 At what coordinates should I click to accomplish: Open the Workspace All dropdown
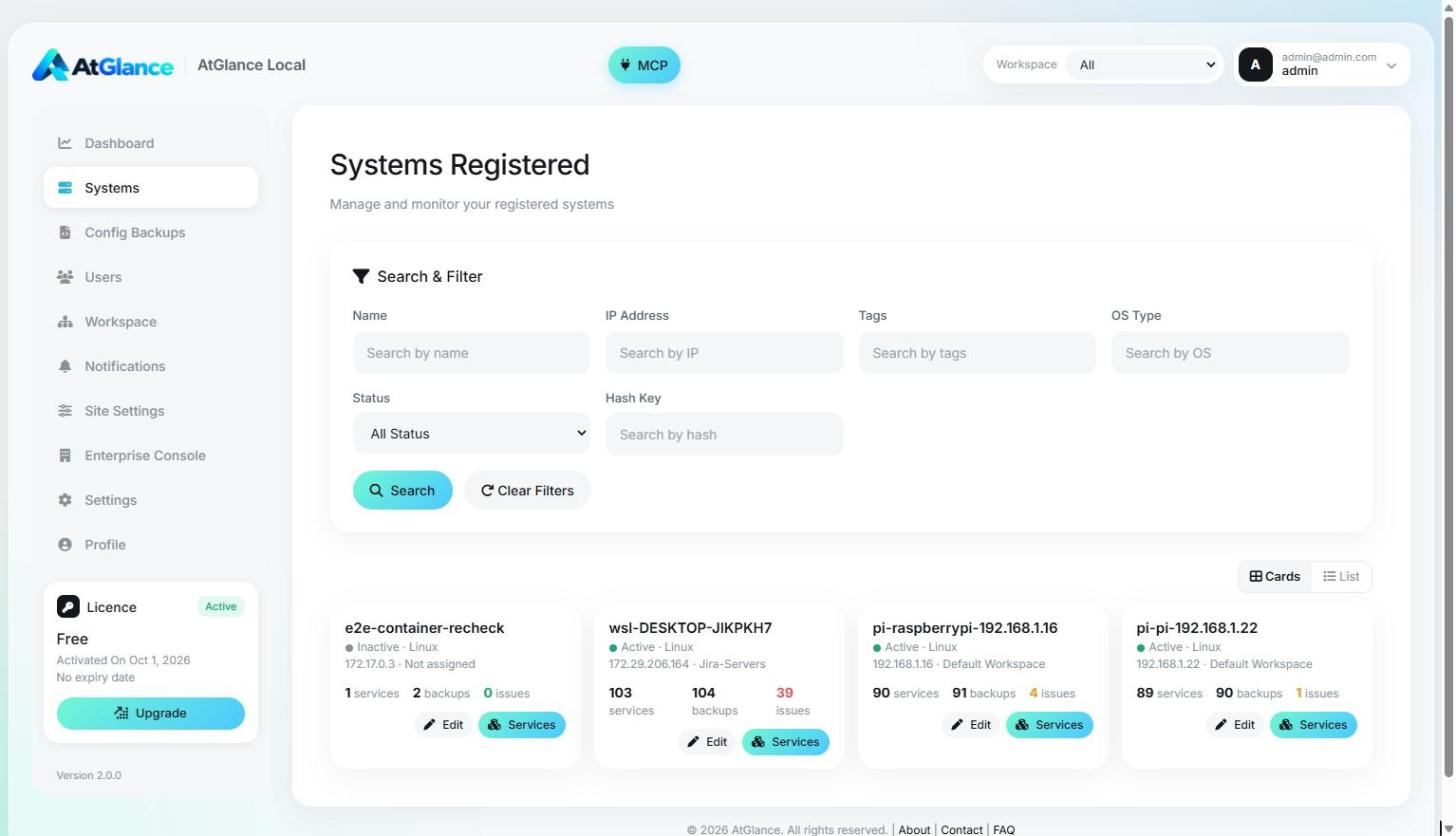coord(1142,65)
